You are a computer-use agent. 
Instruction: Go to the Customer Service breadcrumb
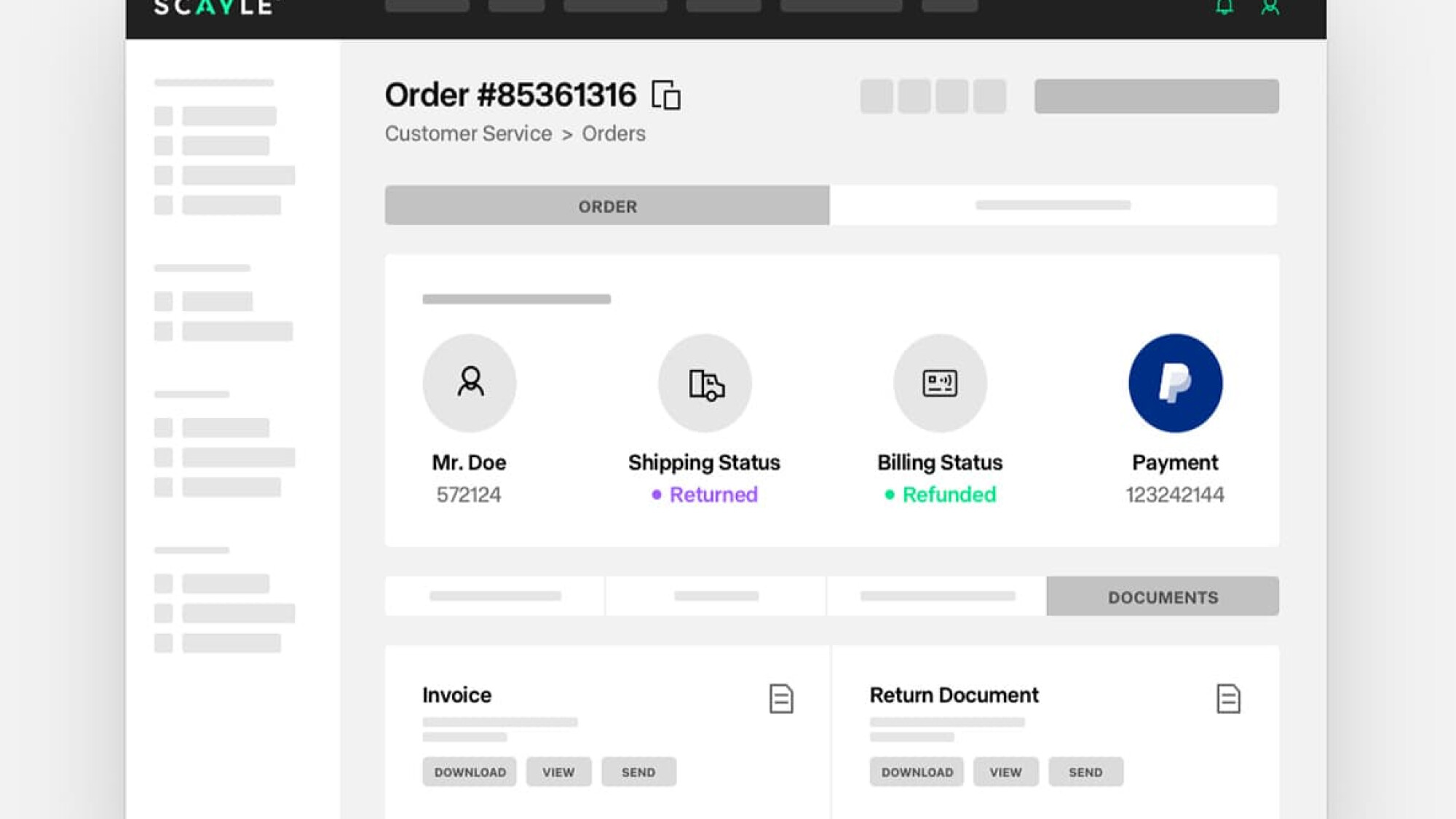pos(468,134)
